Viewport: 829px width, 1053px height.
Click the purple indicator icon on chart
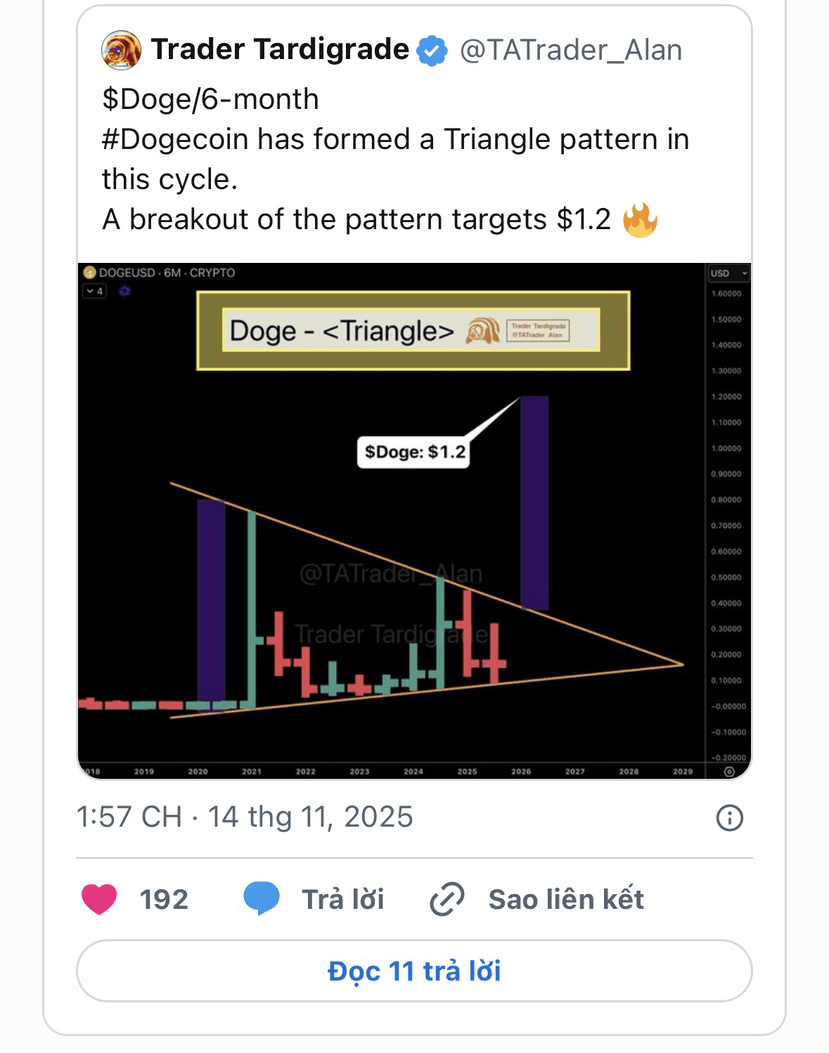coord(124,291)
